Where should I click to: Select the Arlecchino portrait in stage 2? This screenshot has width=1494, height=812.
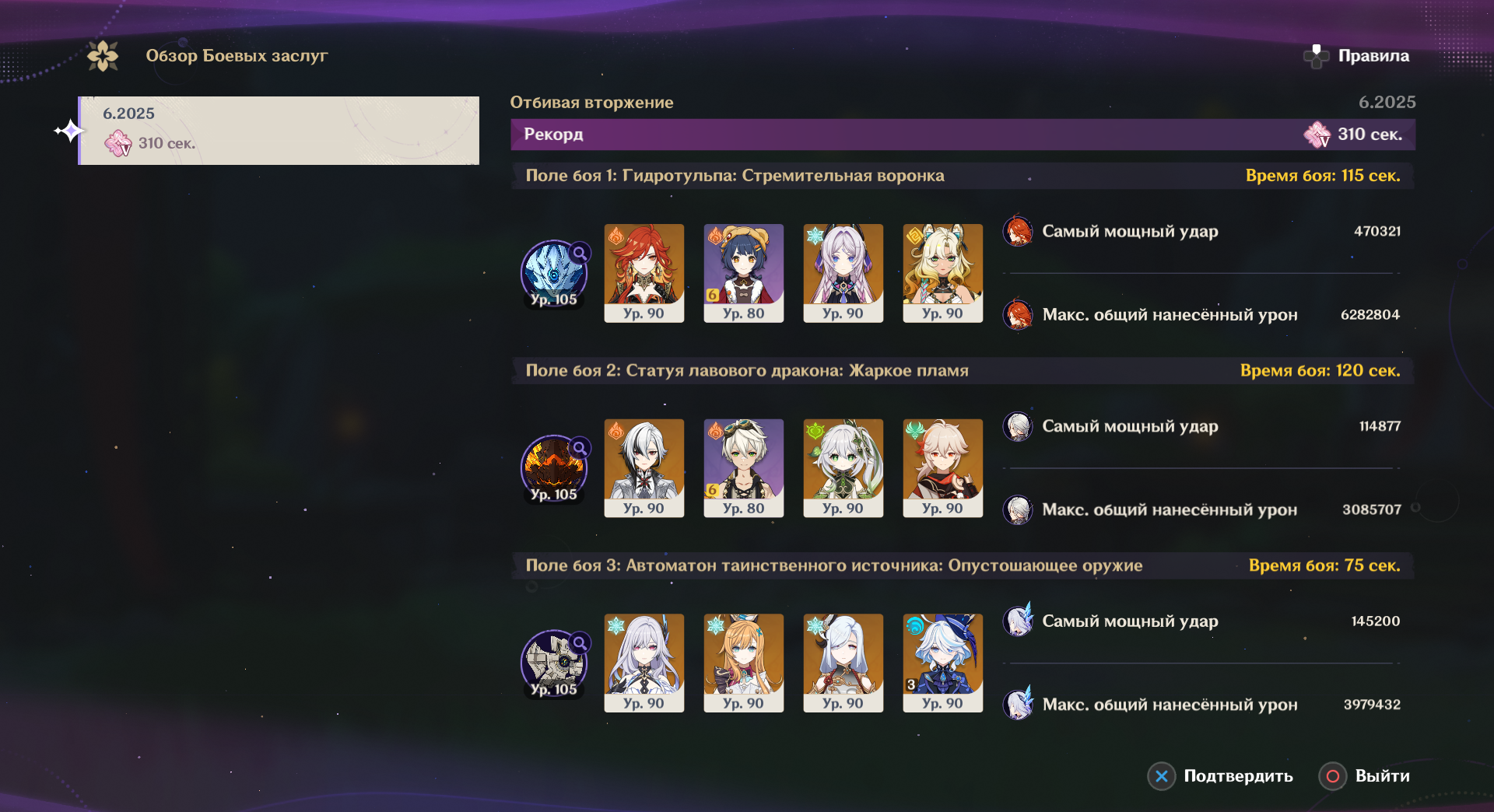click(x=644, y=468)
